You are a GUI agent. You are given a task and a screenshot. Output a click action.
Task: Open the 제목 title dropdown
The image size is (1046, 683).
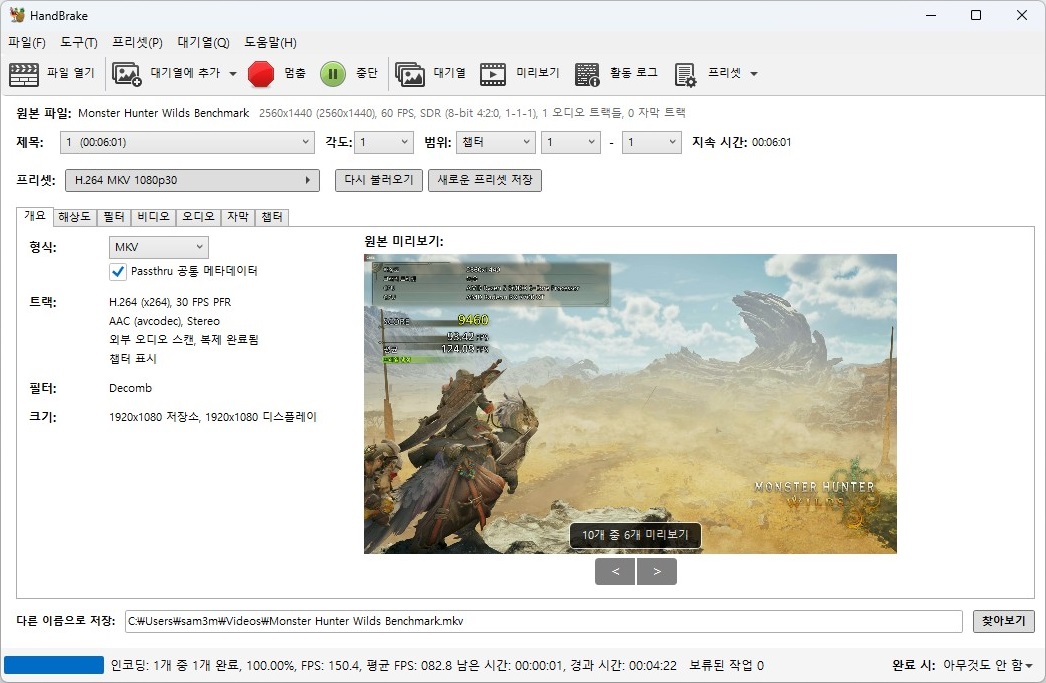(187, 142)
